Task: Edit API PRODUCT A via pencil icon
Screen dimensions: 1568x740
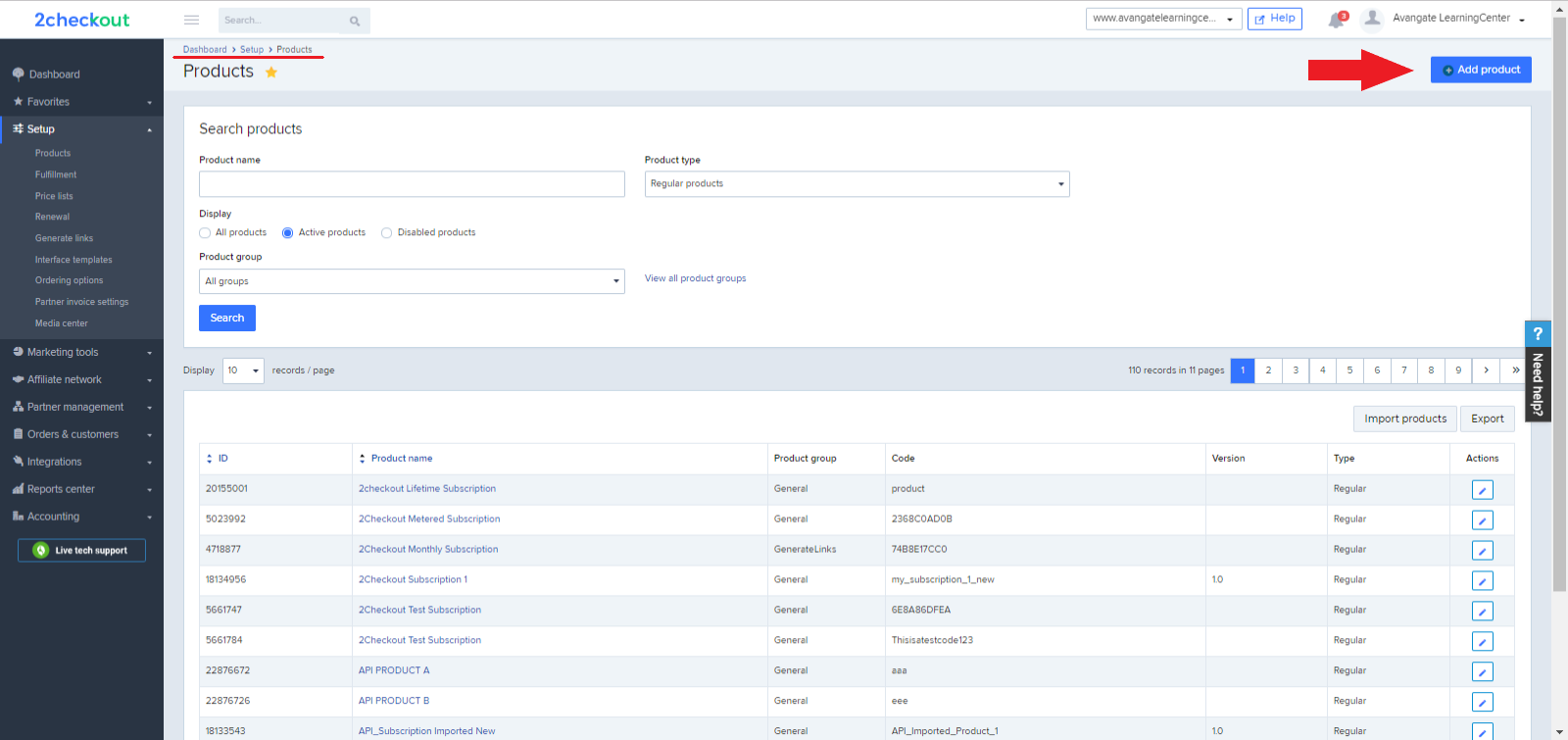Action: tap(1483, 672)
